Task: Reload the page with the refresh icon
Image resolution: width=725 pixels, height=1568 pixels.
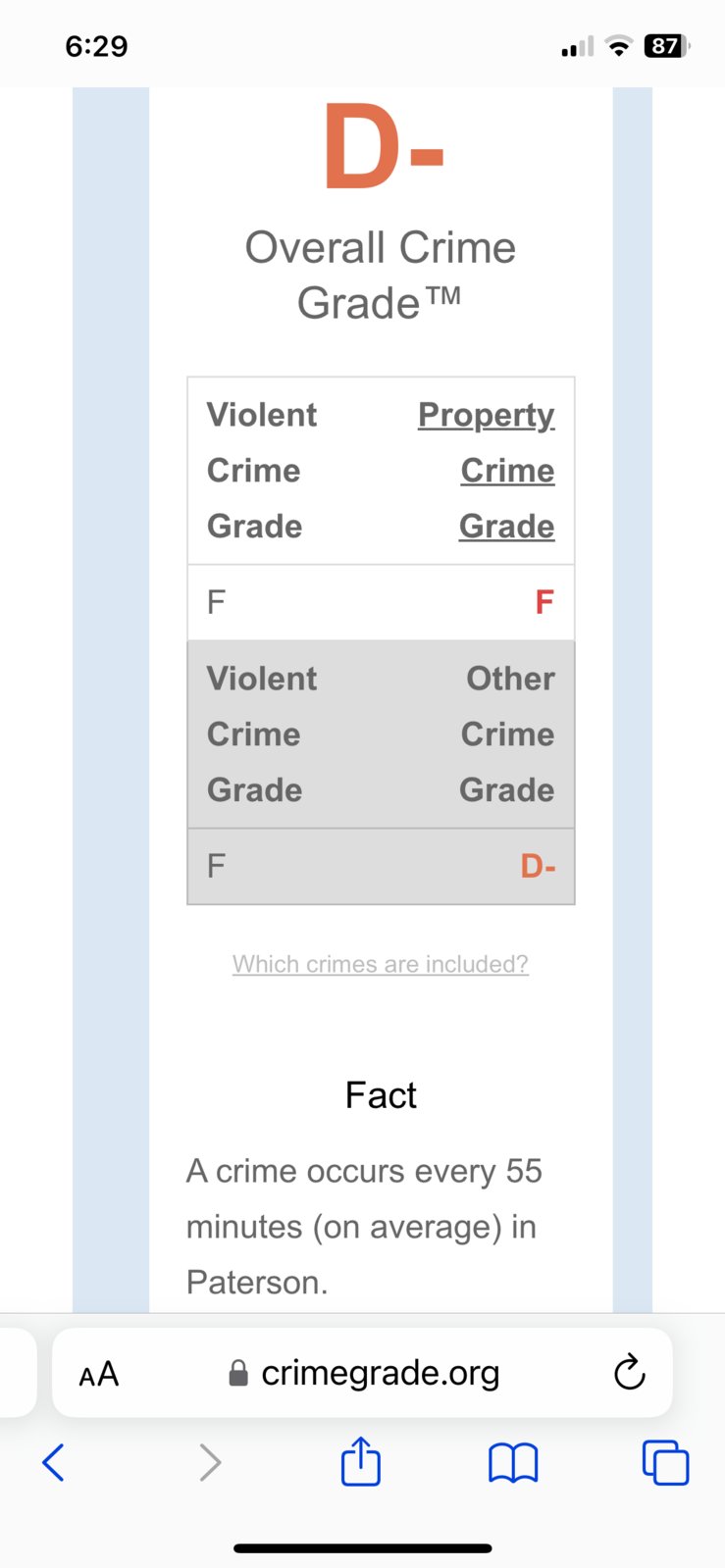Action: click(x=630, y=1373)
